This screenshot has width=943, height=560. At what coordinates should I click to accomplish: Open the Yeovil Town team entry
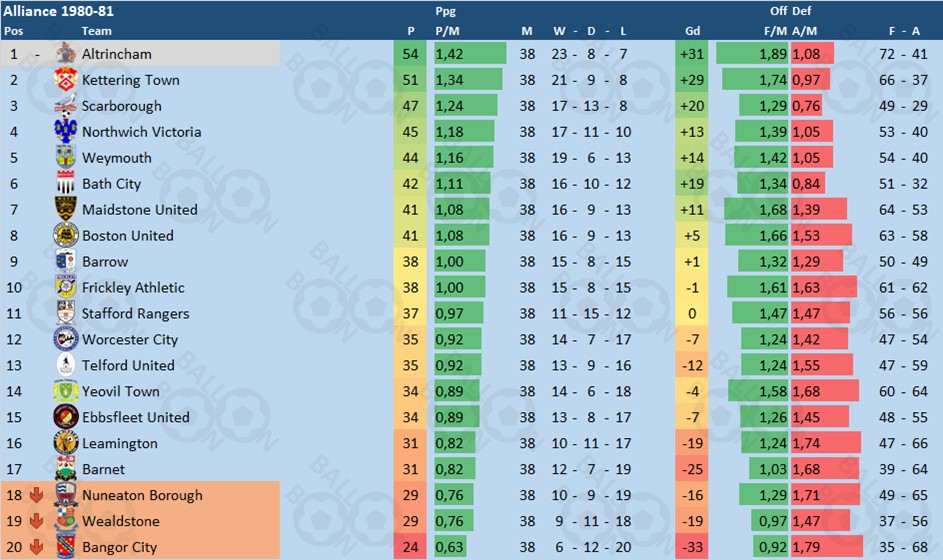click(x=121, y=391)
